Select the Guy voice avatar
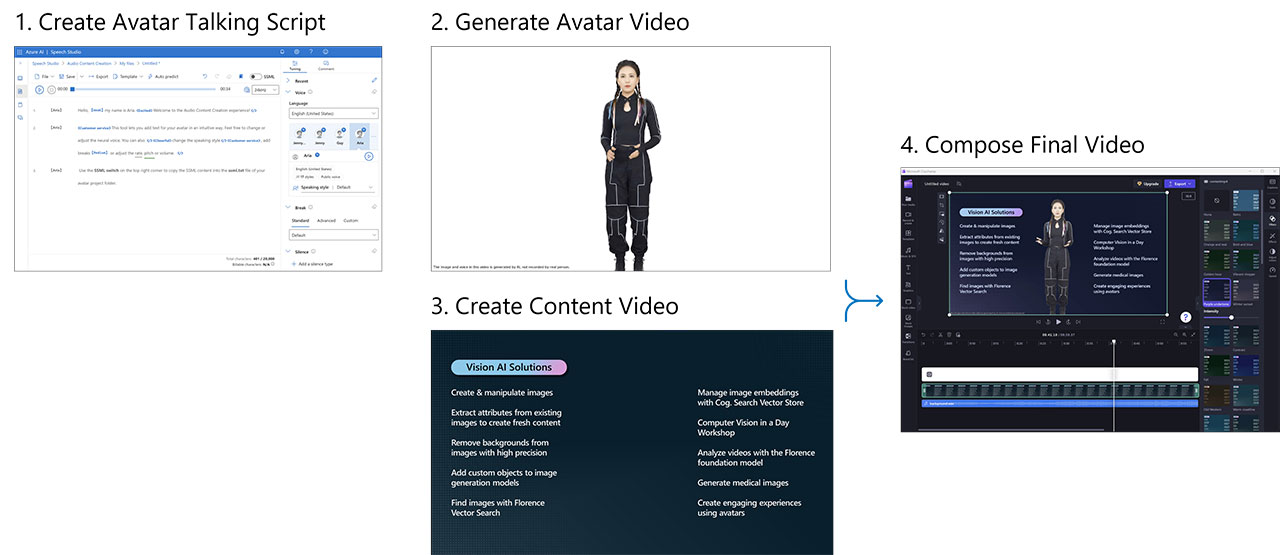 click(x=340, y=136)
